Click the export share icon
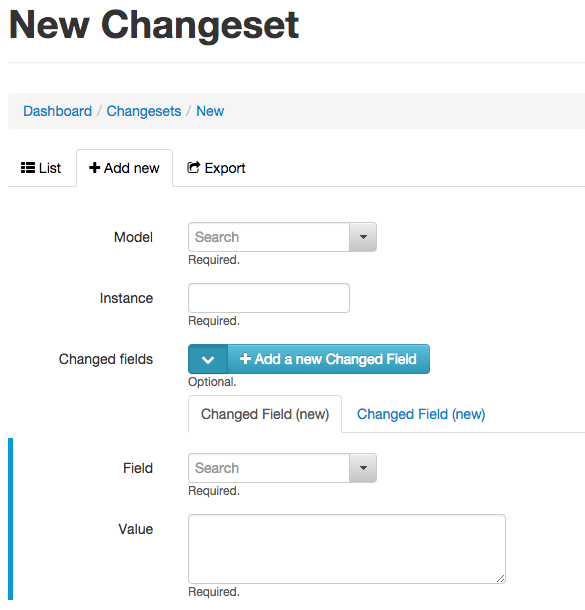Image resolution: width=585 pixels, height=610 pixels. coord(193,167)
